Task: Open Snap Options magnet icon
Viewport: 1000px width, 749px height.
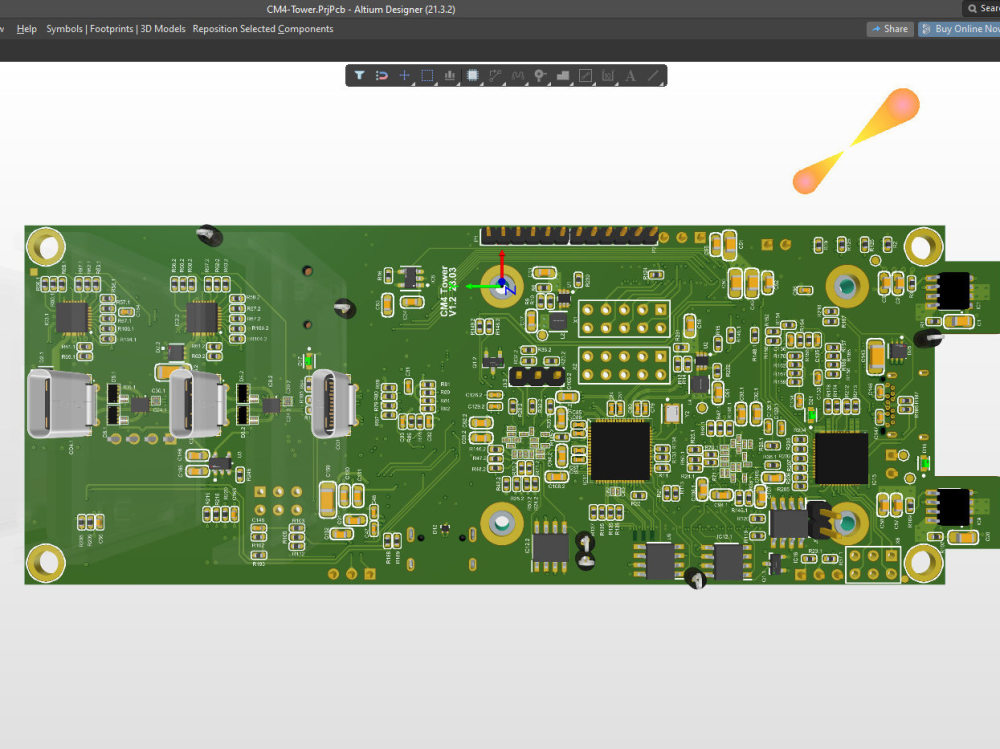Action: click(381, 75)
